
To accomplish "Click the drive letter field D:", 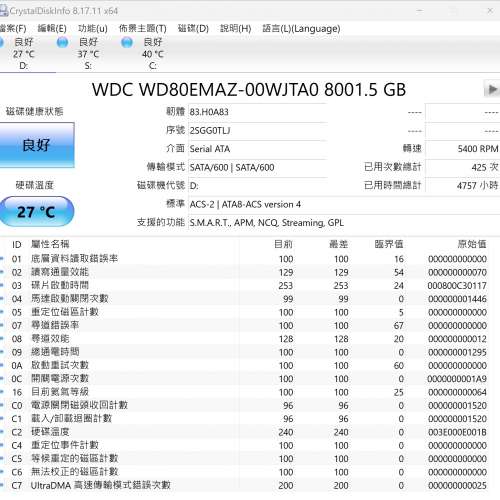I will click(257, 186).
